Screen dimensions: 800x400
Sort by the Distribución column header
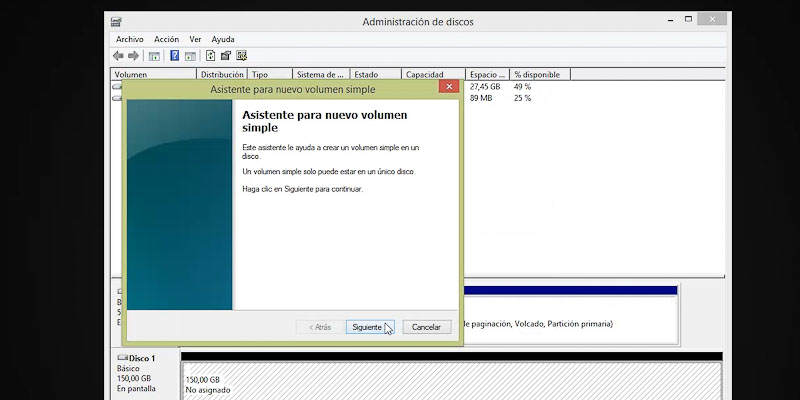pos(222,74)
